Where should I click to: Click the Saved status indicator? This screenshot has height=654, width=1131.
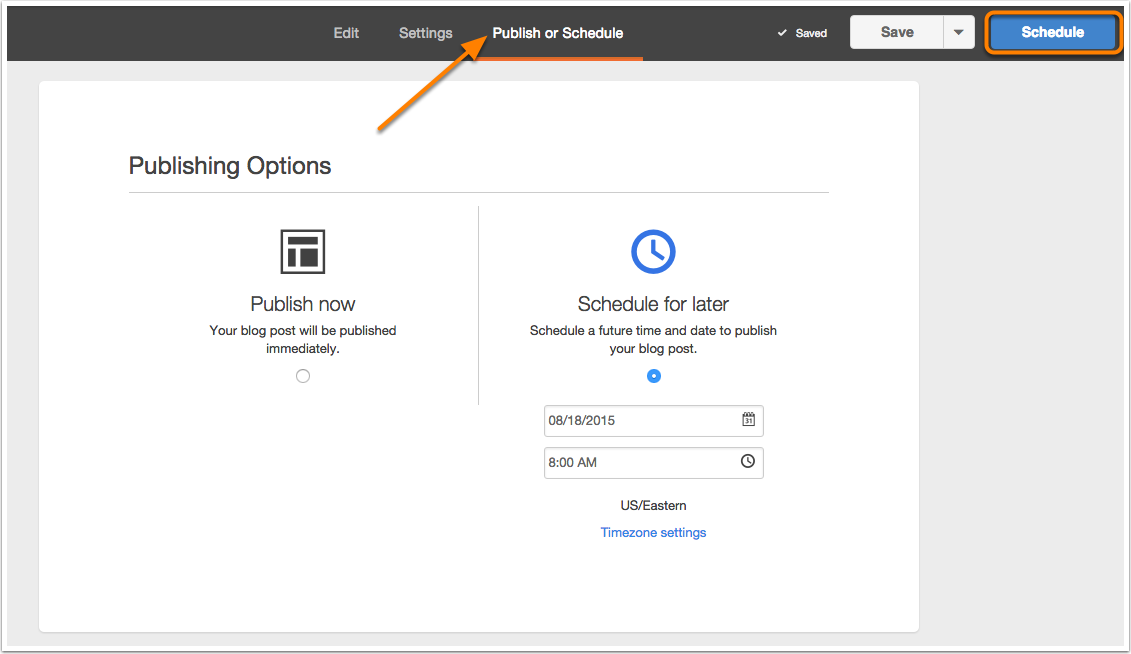click(802, 33)
